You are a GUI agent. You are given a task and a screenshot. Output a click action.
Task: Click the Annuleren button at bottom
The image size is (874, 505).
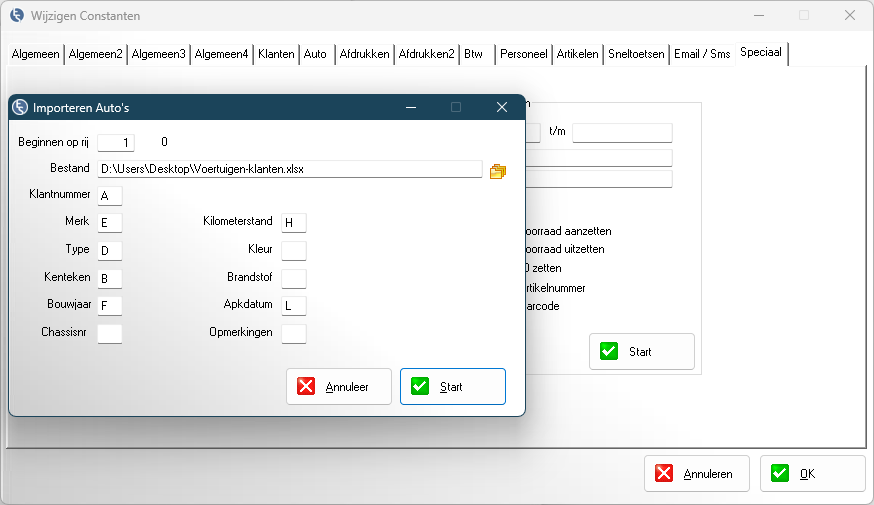click(696, 474)
